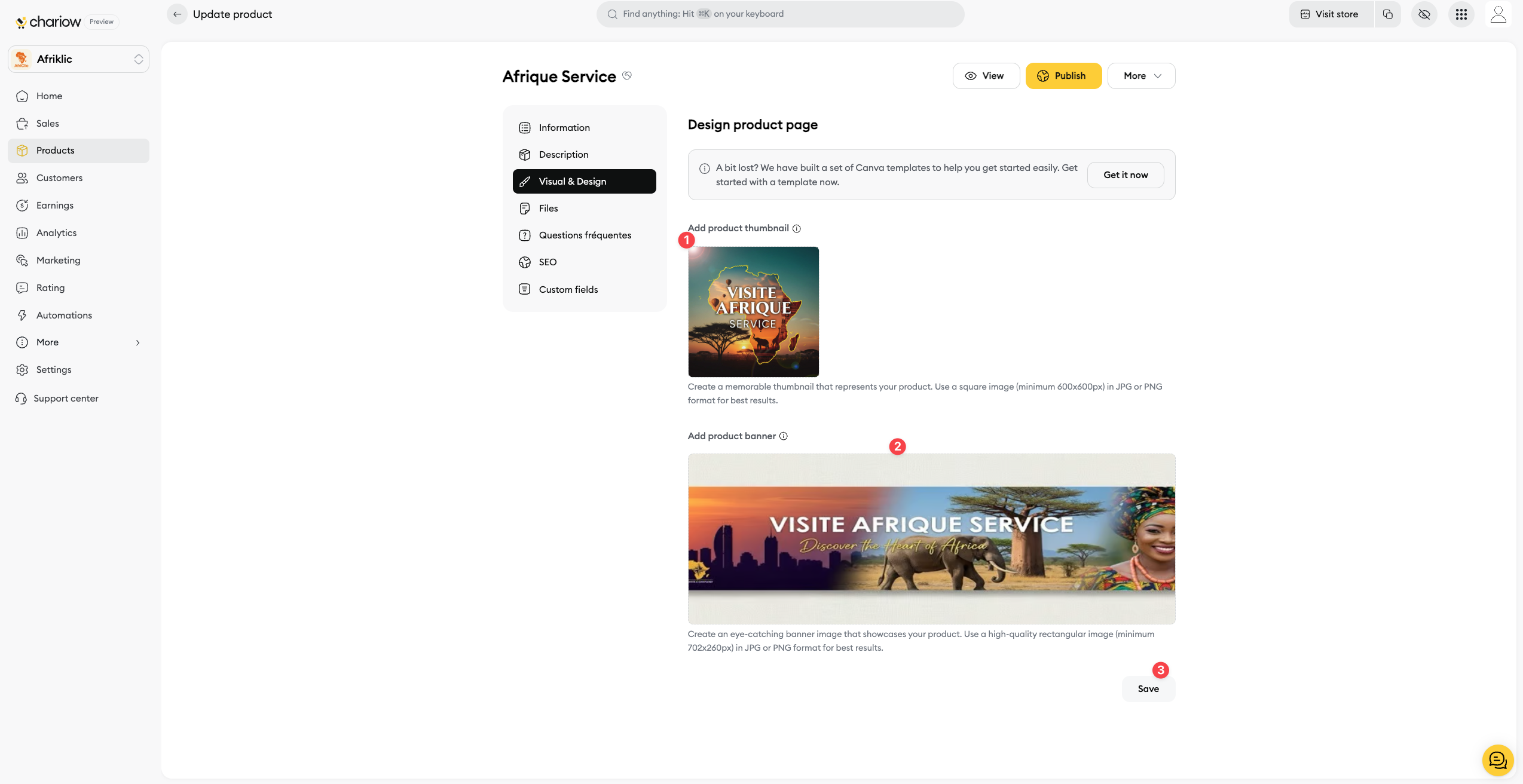Viewport: 1523px width, 784px height.
Task: Expand the More dropdown button near Publish
Action: pyautogui.click(x=1141, y=76)
